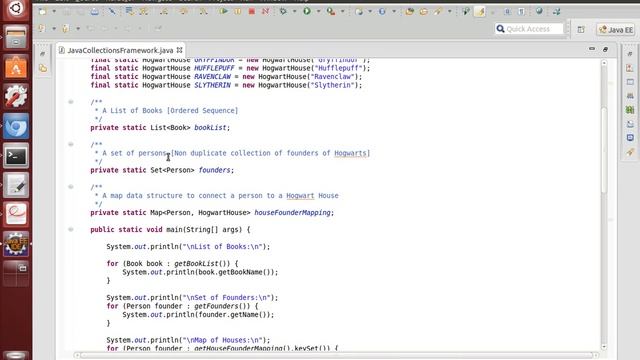The height and width of the screenshot is (360, 640).
Task: Open System Settings launcher icon
Action: point(16,96)
